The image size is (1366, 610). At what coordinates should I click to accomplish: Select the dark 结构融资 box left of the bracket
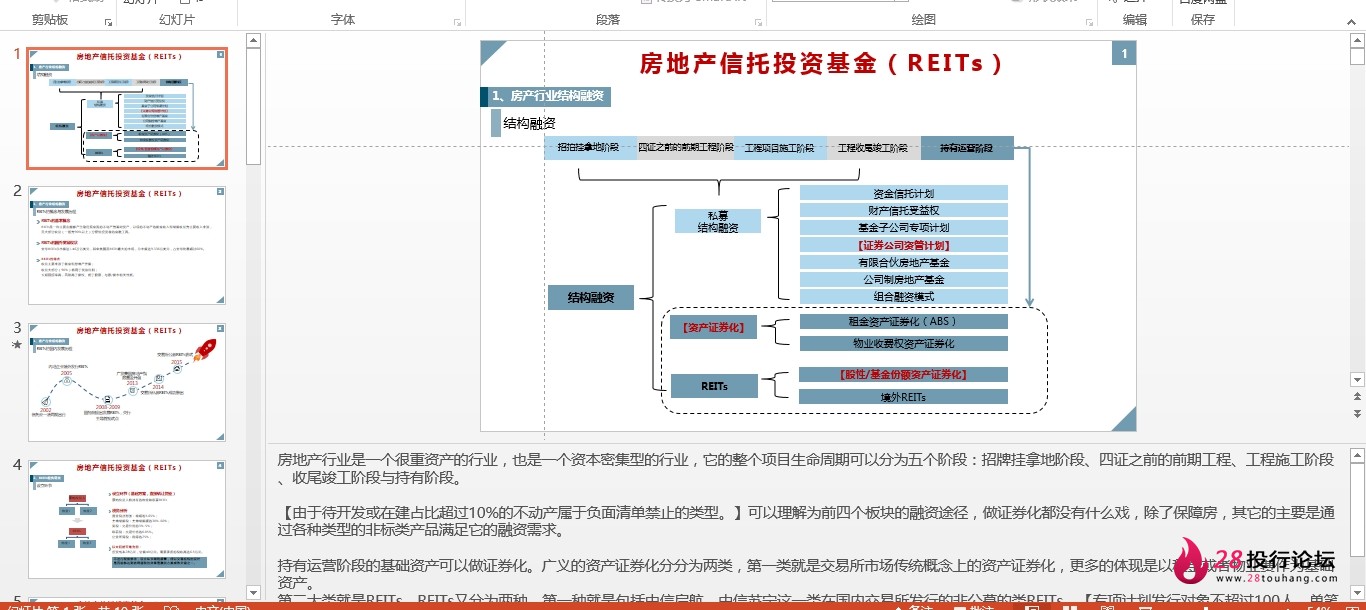pyautogui.click(x=591, y=297)
